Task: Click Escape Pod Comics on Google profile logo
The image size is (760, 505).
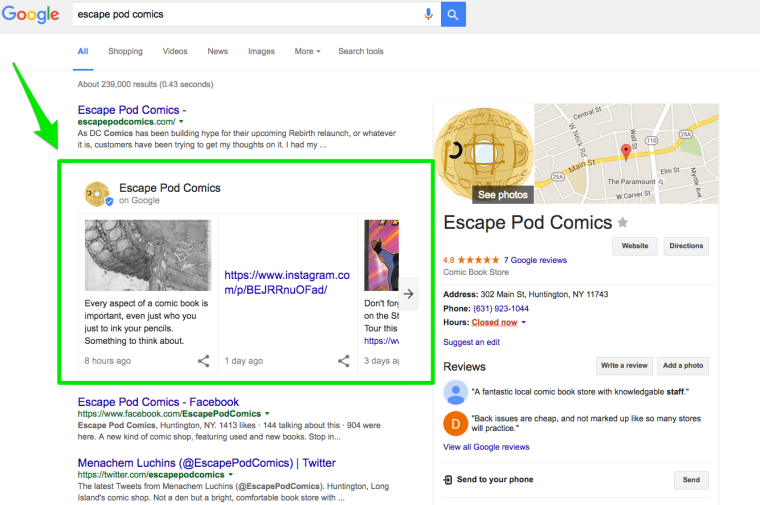Action: pos(98,194)
